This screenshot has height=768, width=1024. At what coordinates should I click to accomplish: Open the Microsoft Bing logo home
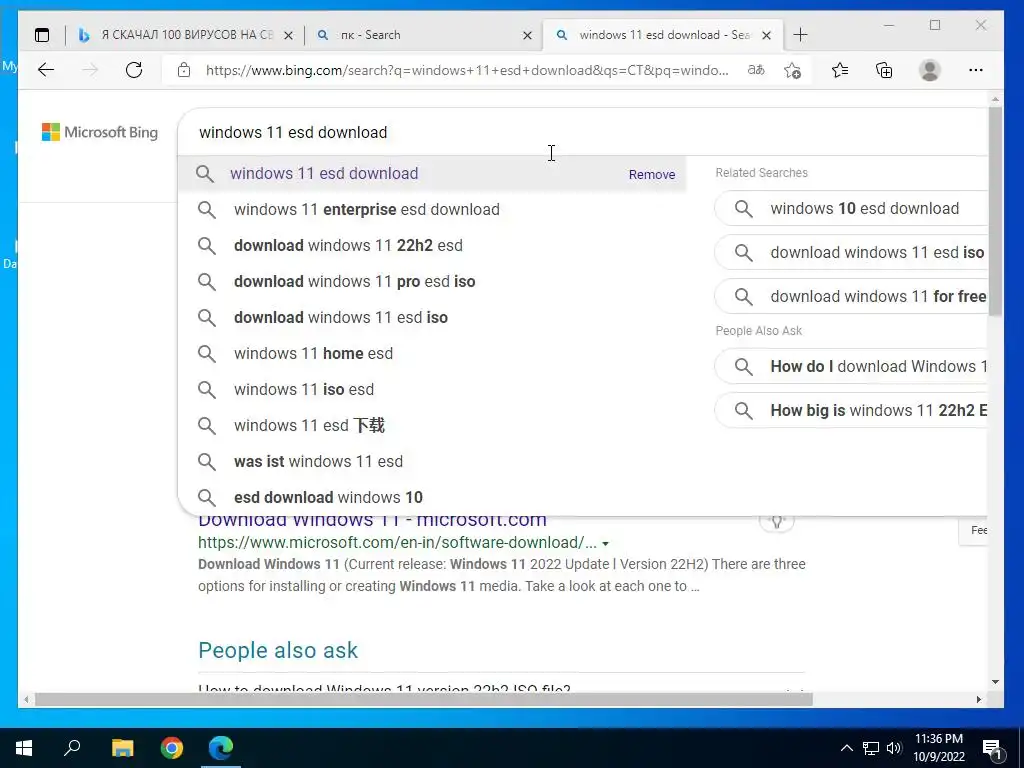(100, 132)
